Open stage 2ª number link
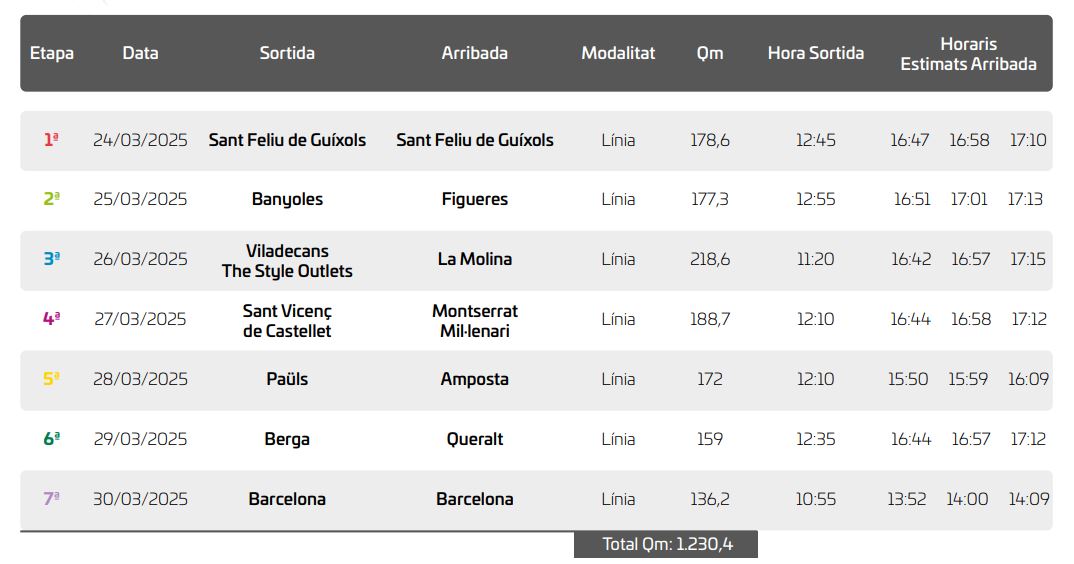 [x=51, y=199]
